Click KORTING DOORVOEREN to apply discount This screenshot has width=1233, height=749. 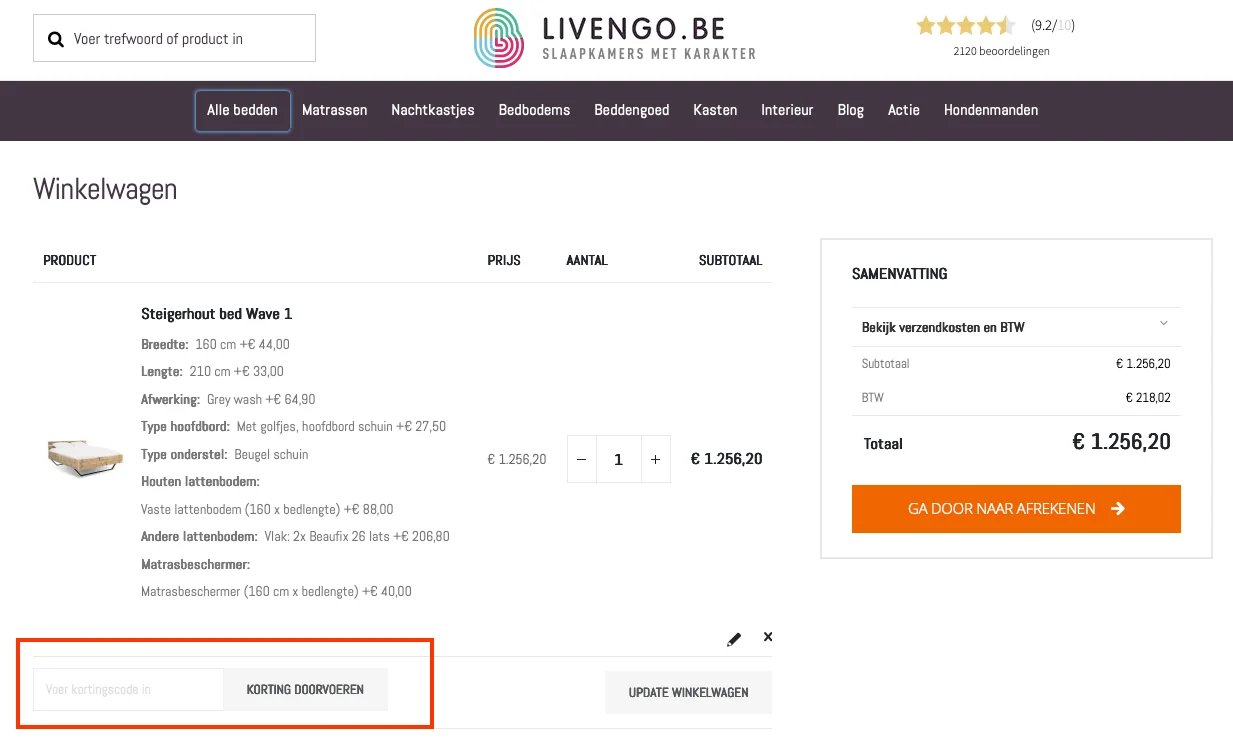[305, 689]
